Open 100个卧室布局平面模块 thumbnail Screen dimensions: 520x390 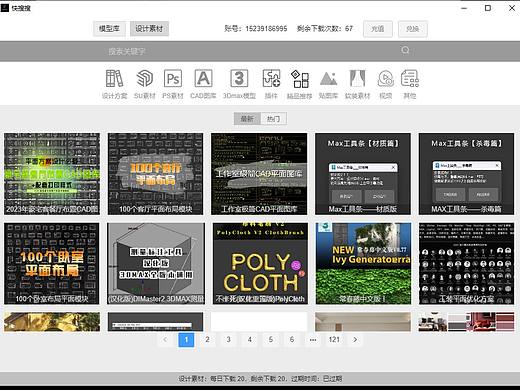pyautogui.click(x=52, y=263)
